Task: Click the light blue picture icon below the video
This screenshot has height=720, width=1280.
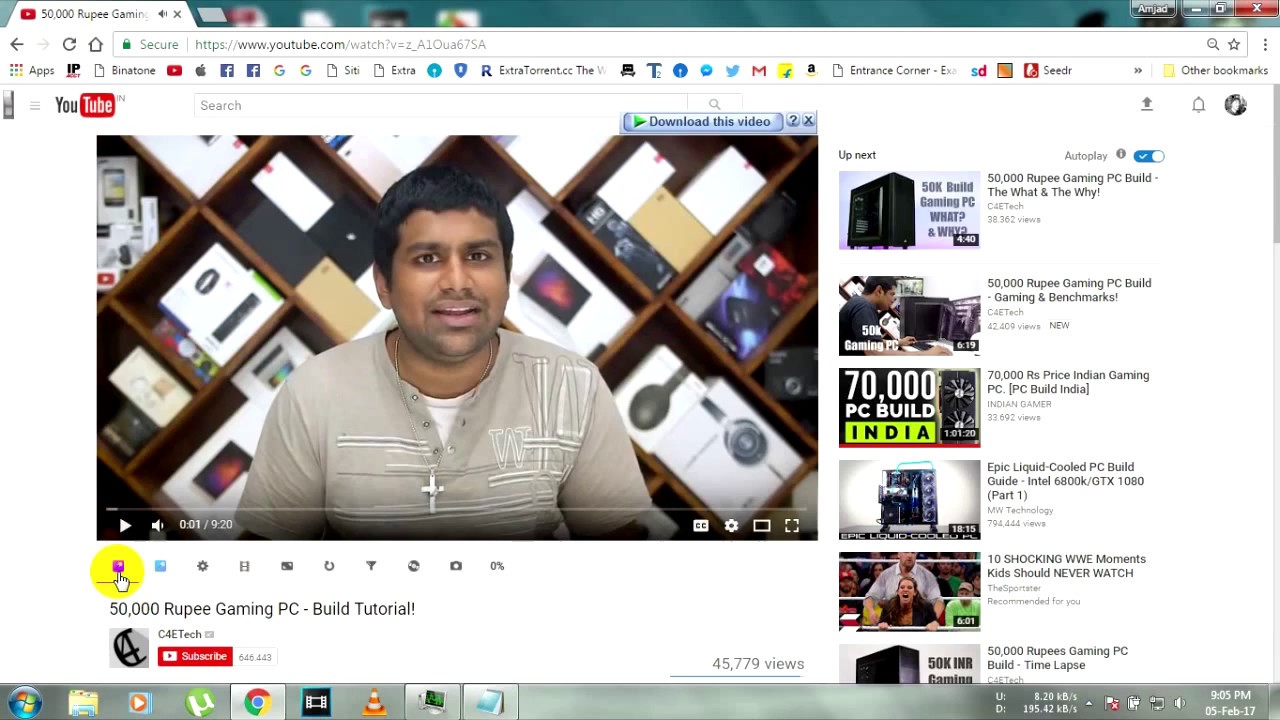Action: (x=160, y=566)
